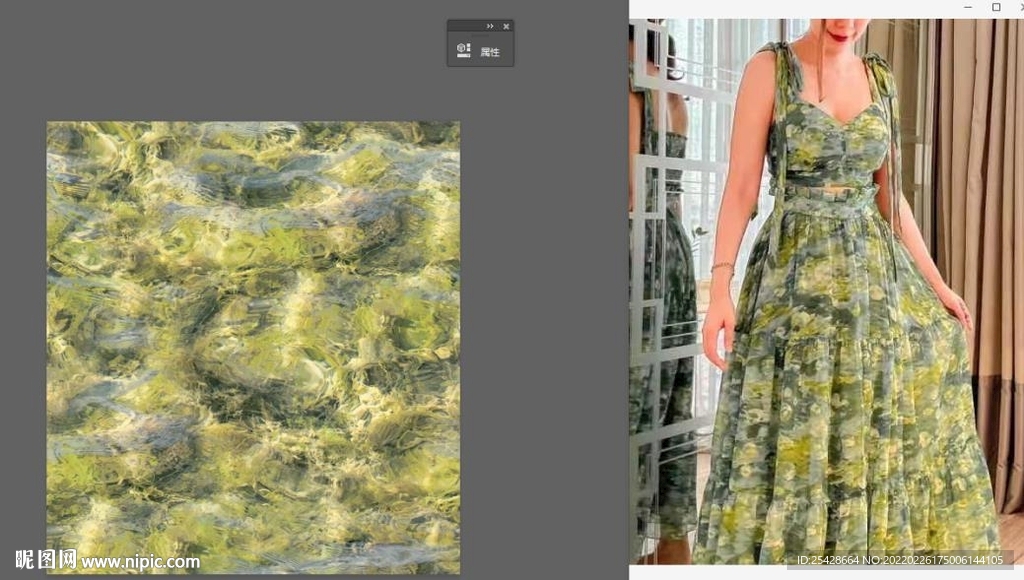Close the floating 属性 panel
This screenshot has height=580, width=1024.
click(x=506, y=26)
